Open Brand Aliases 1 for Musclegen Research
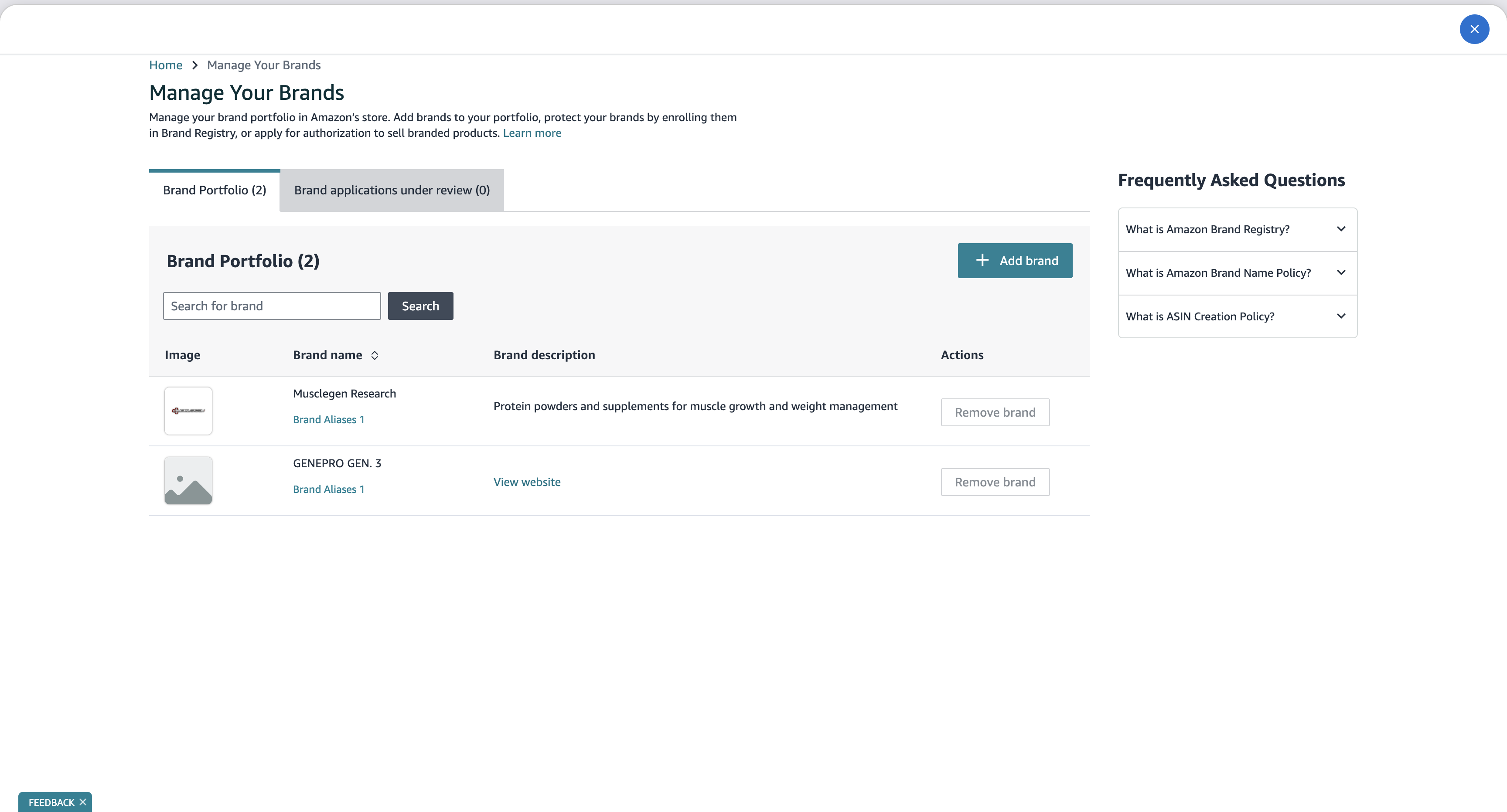1507x812 pixels. [x=328, y=420]
